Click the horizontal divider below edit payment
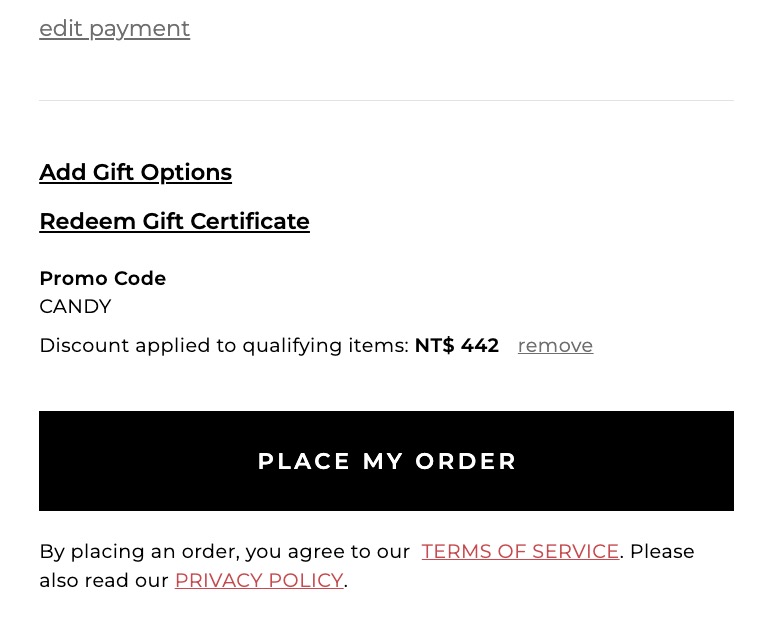Image resolution: width=772 pixels, height=624 pixels. click(386, 101)
